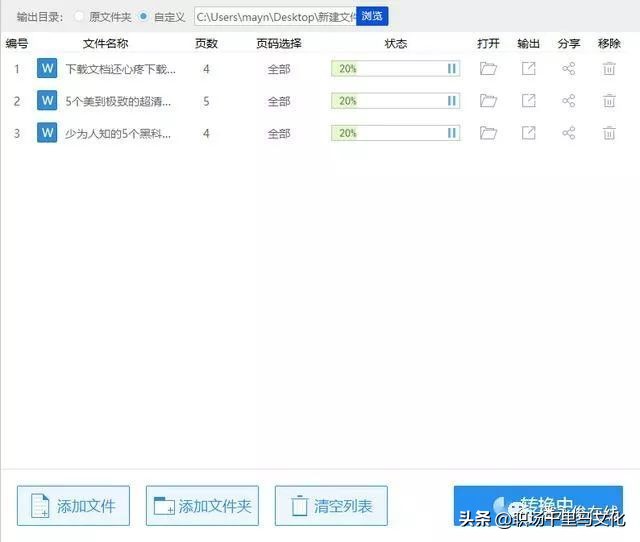The image size is (640, 542).
Task: Pause conversion of file row 2
Action: point(451,101)
